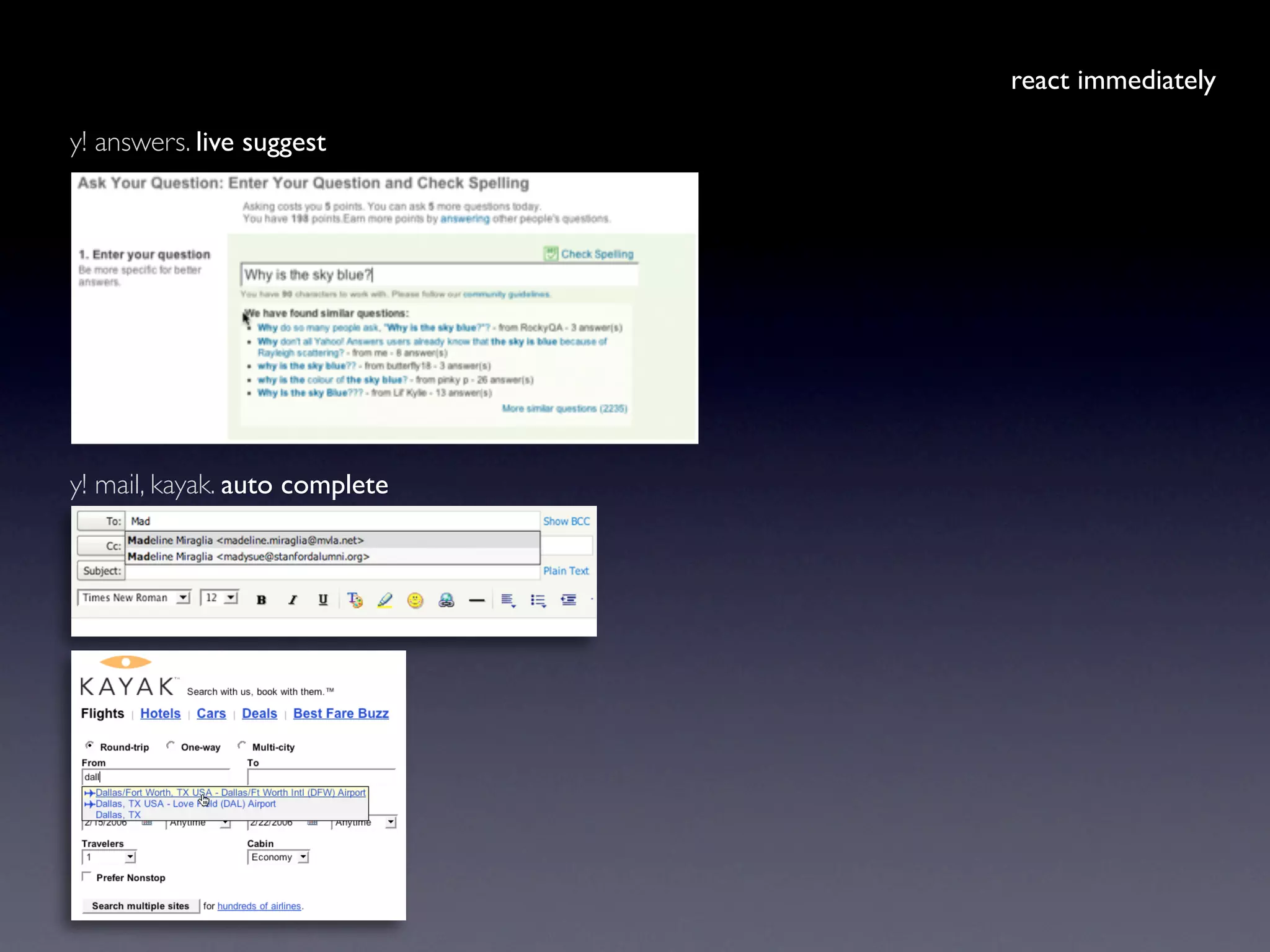Open the bulleted list options
The height and width of the screenshot is (952, 1270).
538,600
